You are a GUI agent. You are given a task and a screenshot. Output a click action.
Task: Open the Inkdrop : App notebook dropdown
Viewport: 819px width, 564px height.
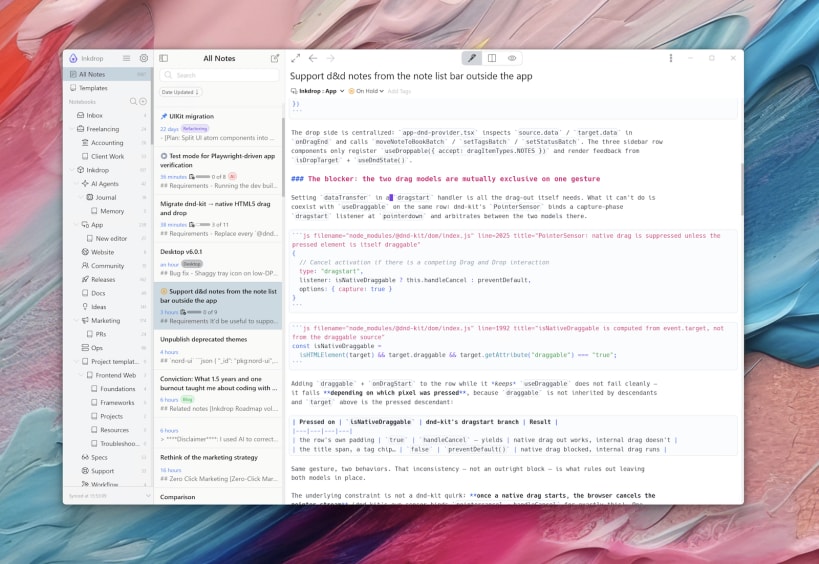click(x=318, y=91)
